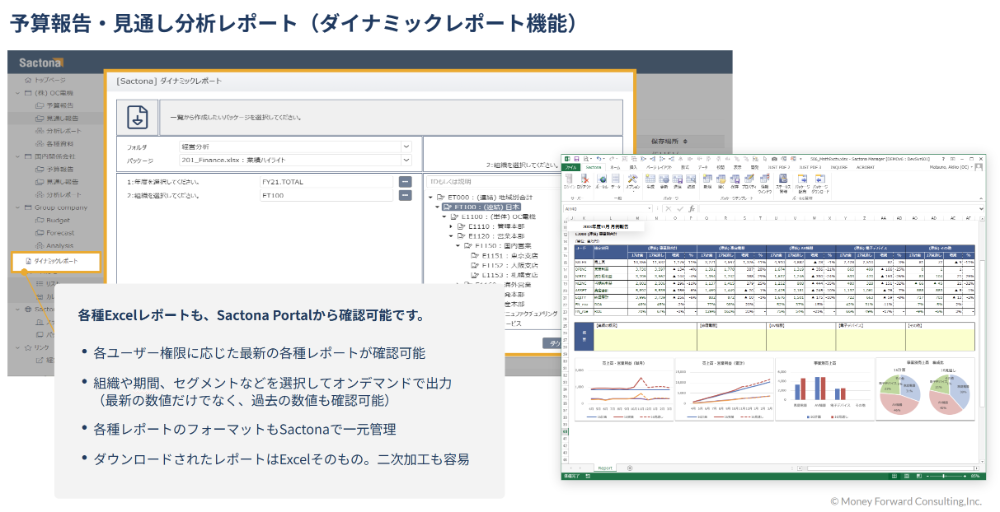The width and height of the screenshot is (1000, 512).
Task: Collapse the 国内関係会社 sidebar group
Action: [x=18, y=156]
